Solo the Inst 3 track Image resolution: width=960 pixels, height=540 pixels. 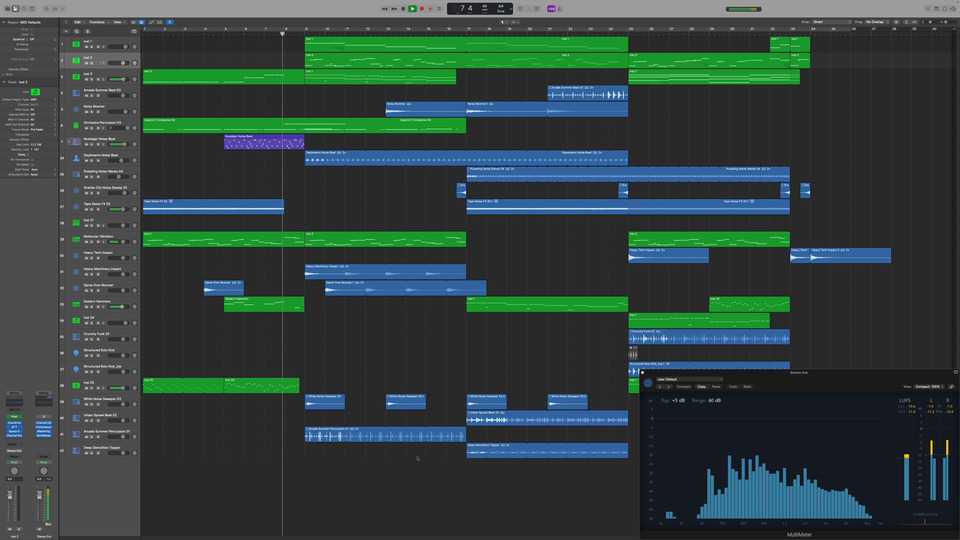[x=92, y=78]
